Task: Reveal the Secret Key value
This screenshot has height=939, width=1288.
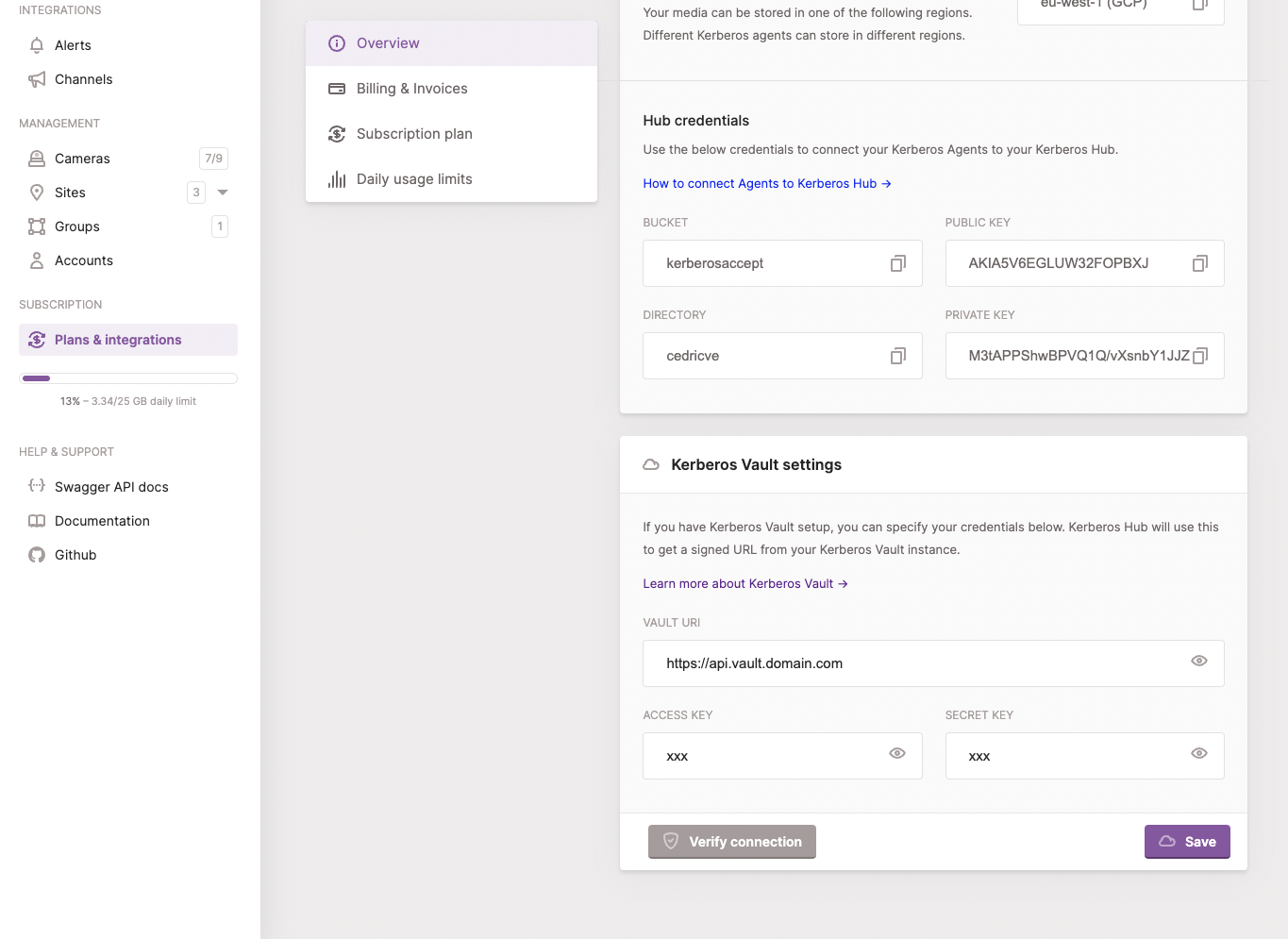Action: [x=1199, y=753]
